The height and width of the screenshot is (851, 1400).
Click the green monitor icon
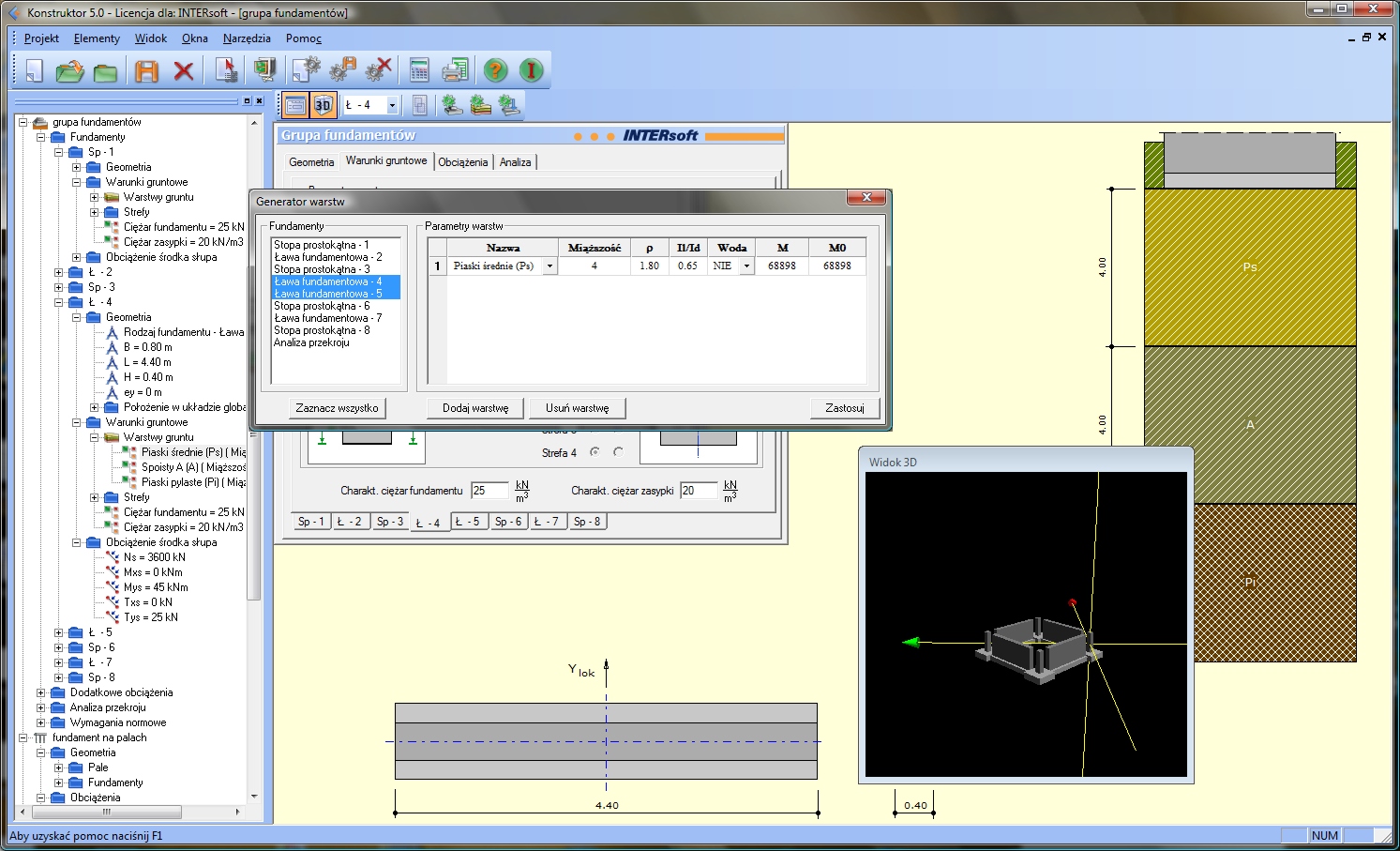pos(265,70)
